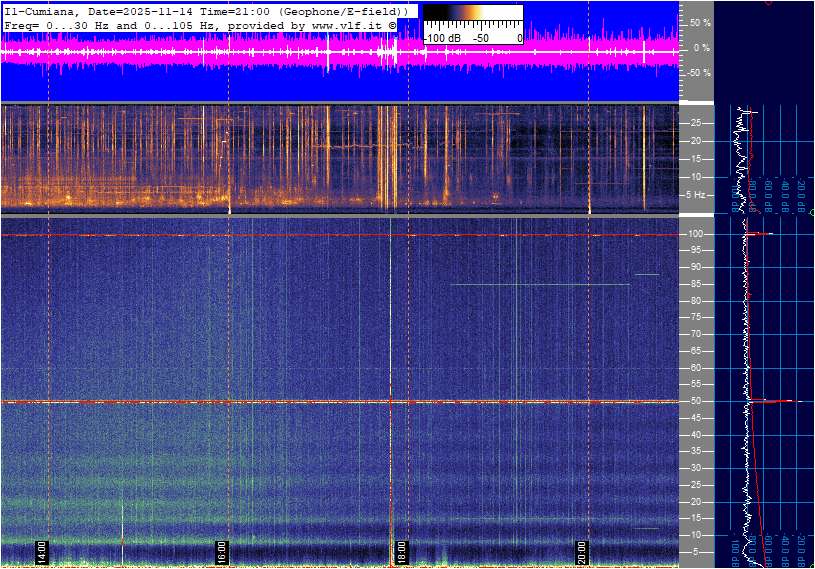This screenshot has width=815, height=569.
Task: Click the red 50 Hz mains hum line
Action: [x=300, y=402]
